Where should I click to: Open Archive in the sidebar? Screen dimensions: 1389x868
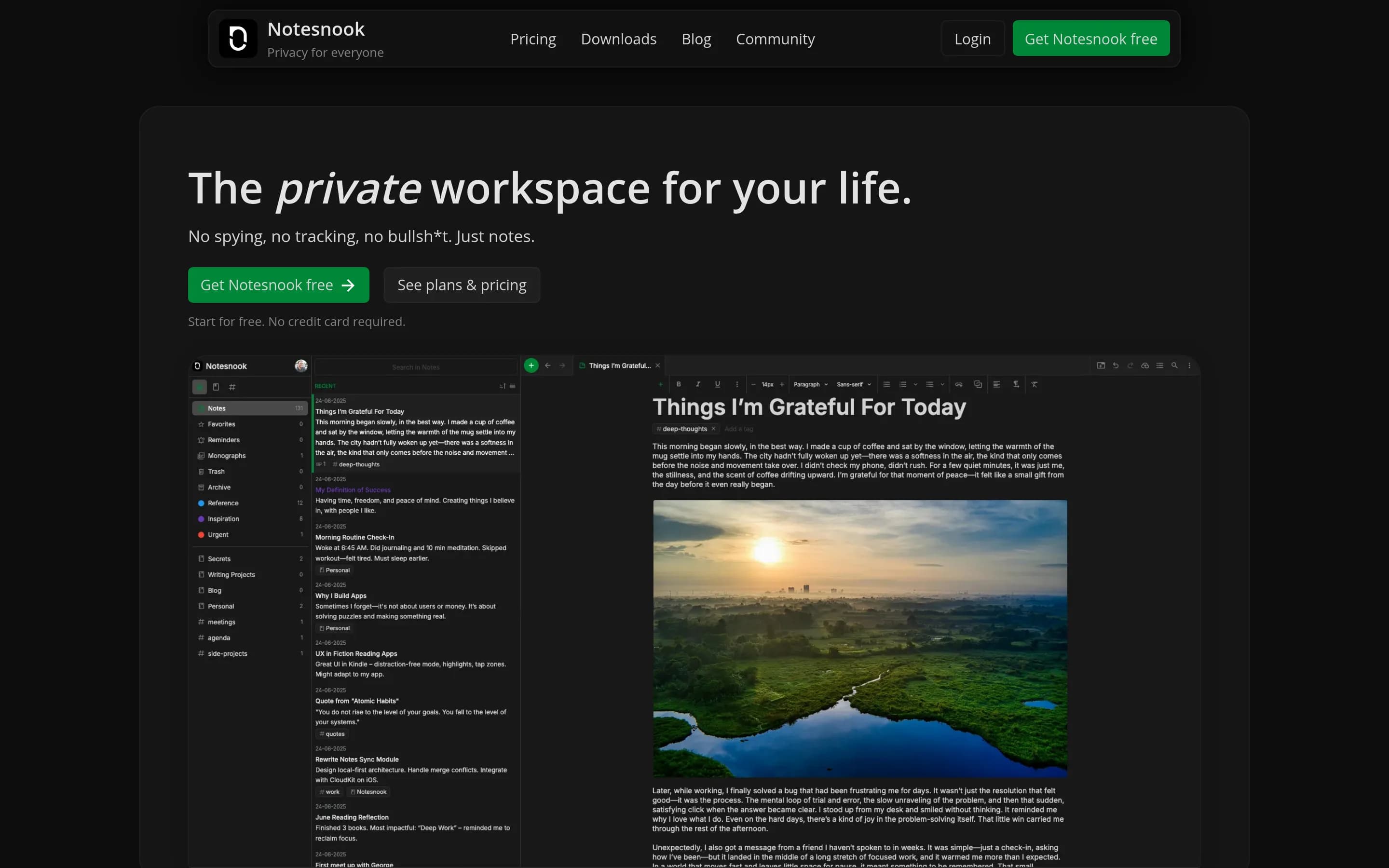click(x=250, y=488)
